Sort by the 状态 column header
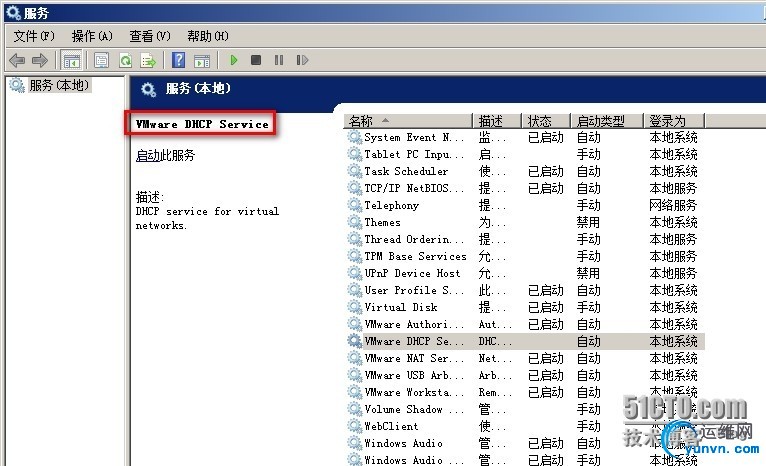Viewport: 766px width, 466px height. point(546,121)
